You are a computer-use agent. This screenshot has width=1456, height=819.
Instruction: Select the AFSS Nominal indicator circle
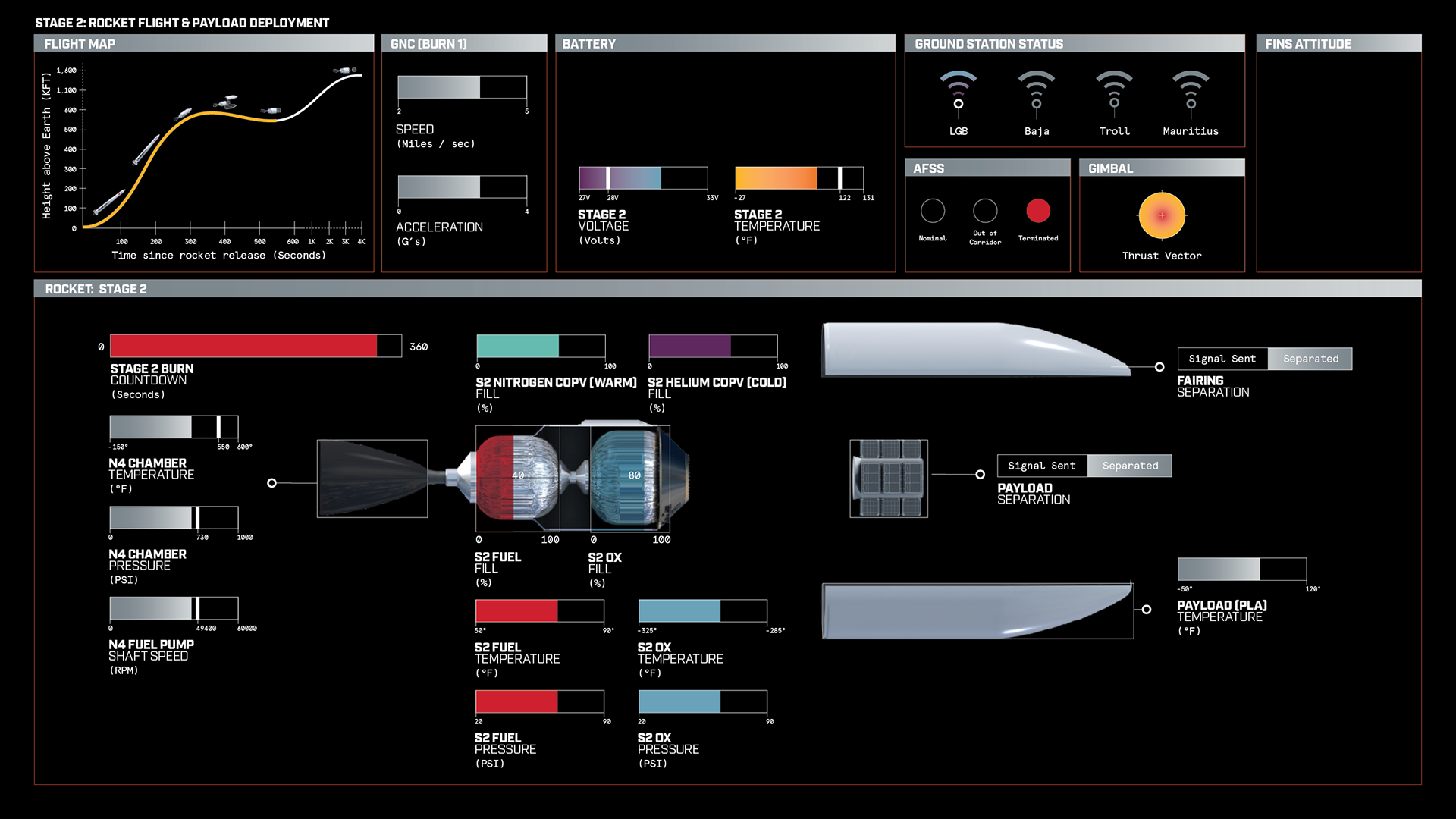(933, 211)
